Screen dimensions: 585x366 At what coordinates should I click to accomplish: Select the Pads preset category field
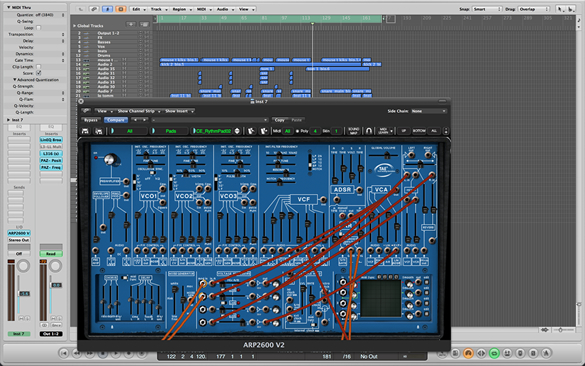point(170,131)
